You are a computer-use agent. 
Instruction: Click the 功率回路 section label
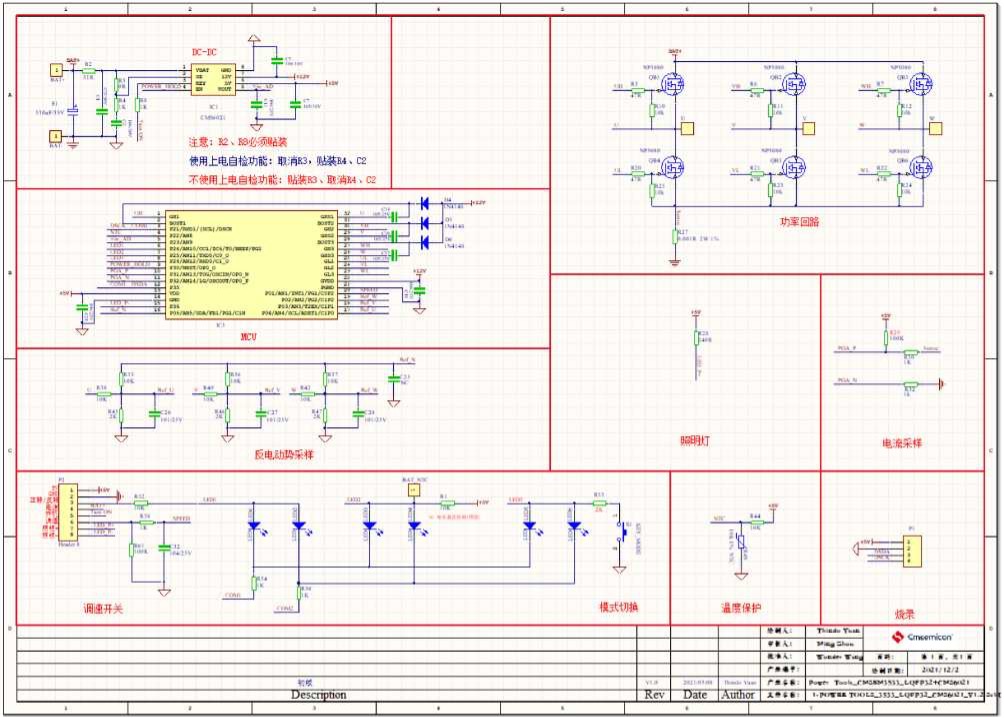(x=796, y=222)
